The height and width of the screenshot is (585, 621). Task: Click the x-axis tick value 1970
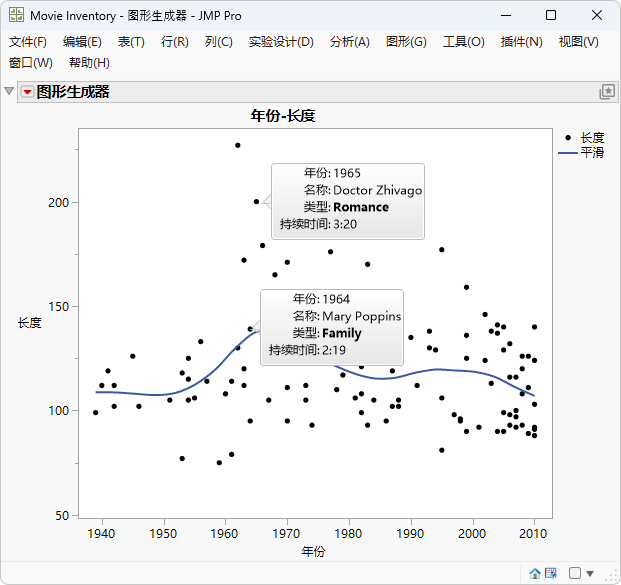(x=286, y=534)
